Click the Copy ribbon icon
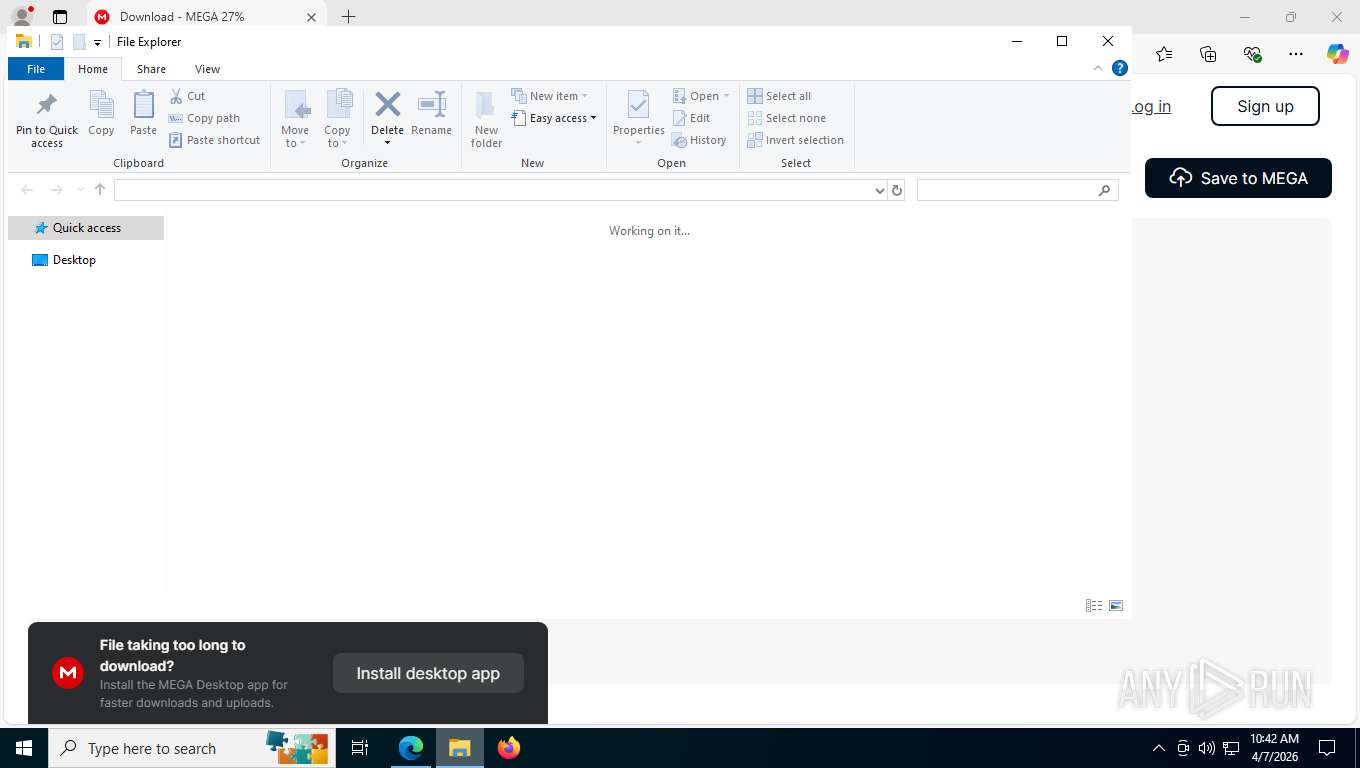This screenshot has width=1360, height=768. click(101, 104)
